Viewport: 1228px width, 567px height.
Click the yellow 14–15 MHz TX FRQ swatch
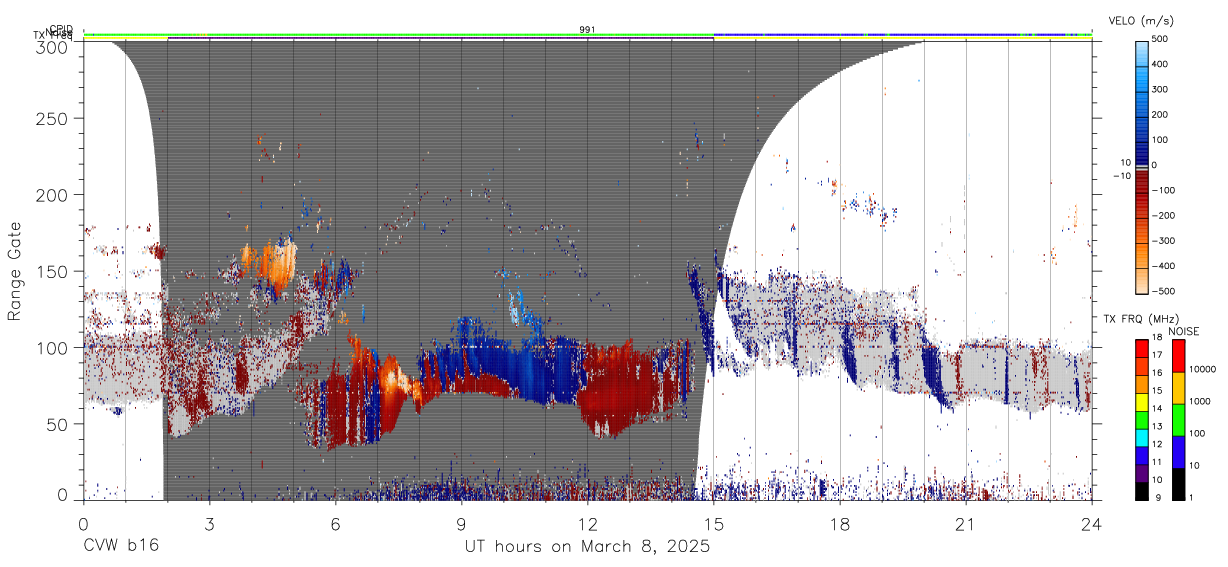(x=1142, y=402)
